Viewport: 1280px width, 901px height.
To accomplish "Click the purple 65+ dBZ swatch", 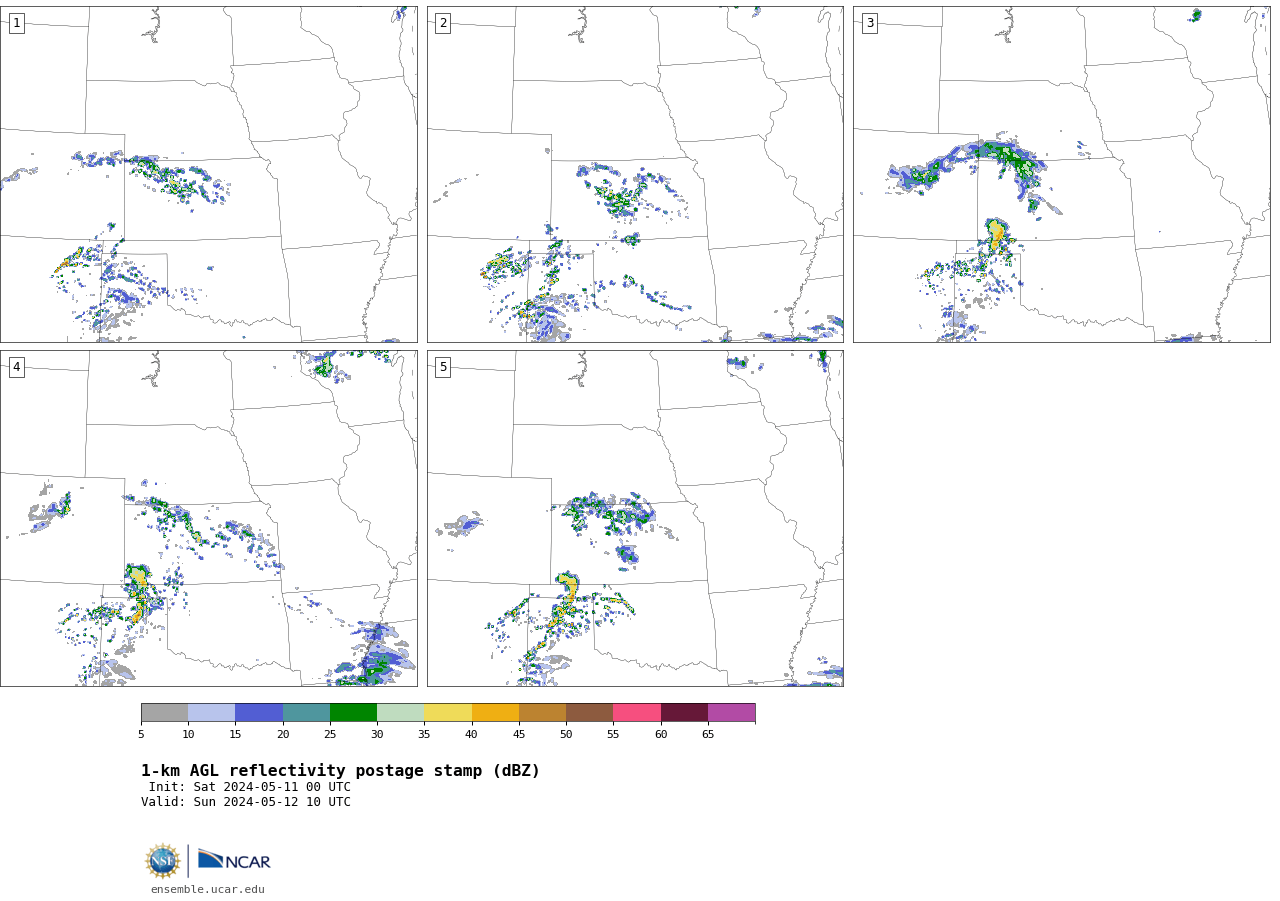I will [x=731, y=713].
